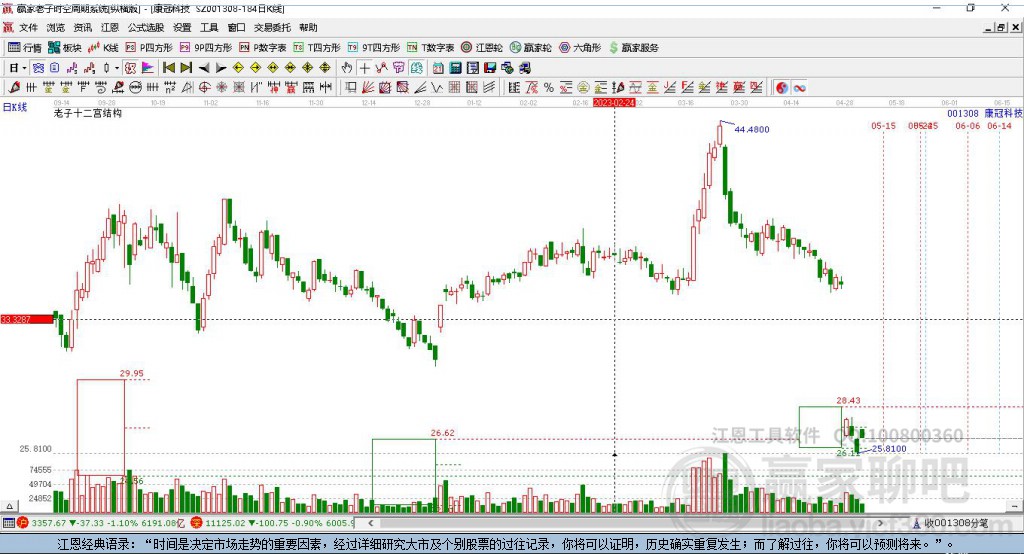
Task: Open the 江恩轮 Gann wheel
Action: click(482, 48)
